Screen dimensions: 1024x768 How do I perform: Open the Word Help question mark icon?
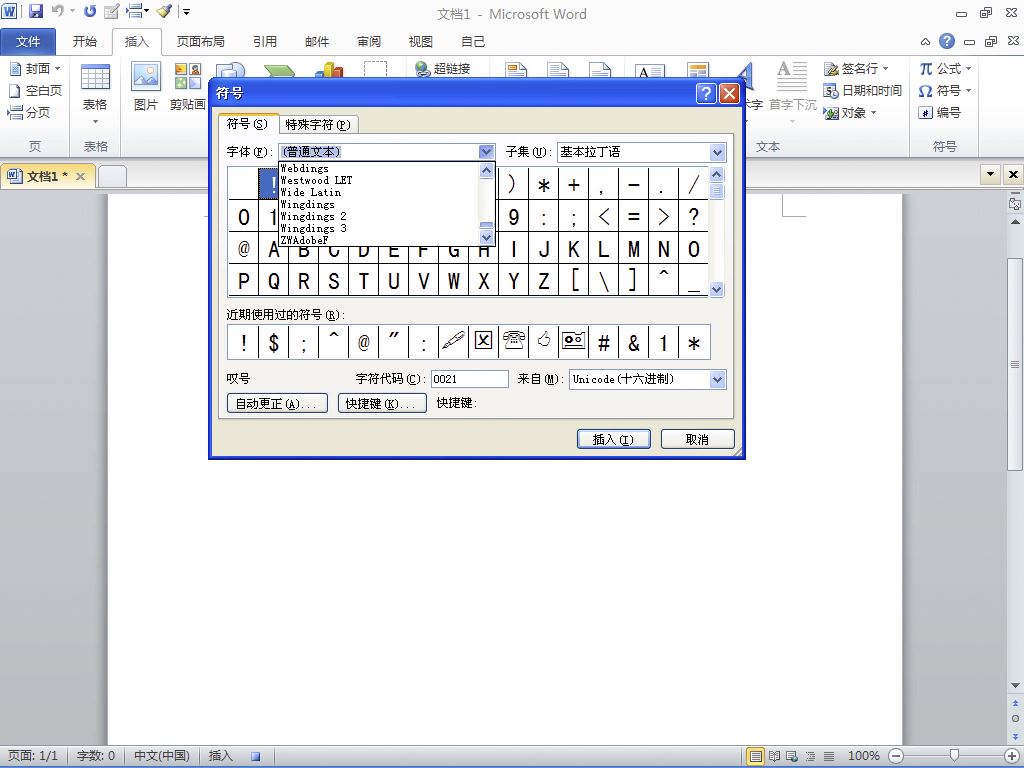(946, 41)
